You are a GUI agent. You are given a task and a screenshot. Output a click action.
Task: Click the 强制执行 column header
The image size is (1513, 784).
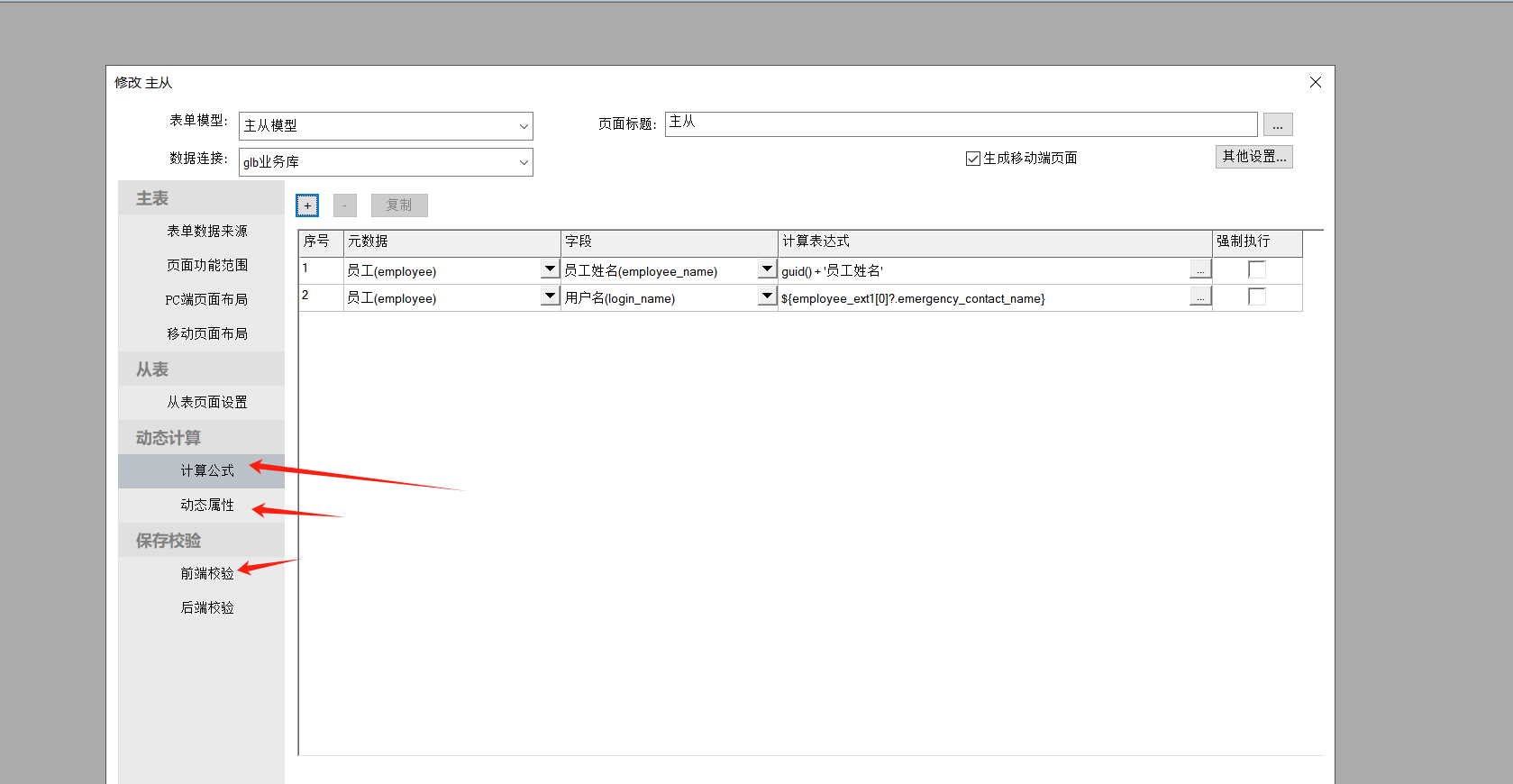click(x=1257, y=242)
